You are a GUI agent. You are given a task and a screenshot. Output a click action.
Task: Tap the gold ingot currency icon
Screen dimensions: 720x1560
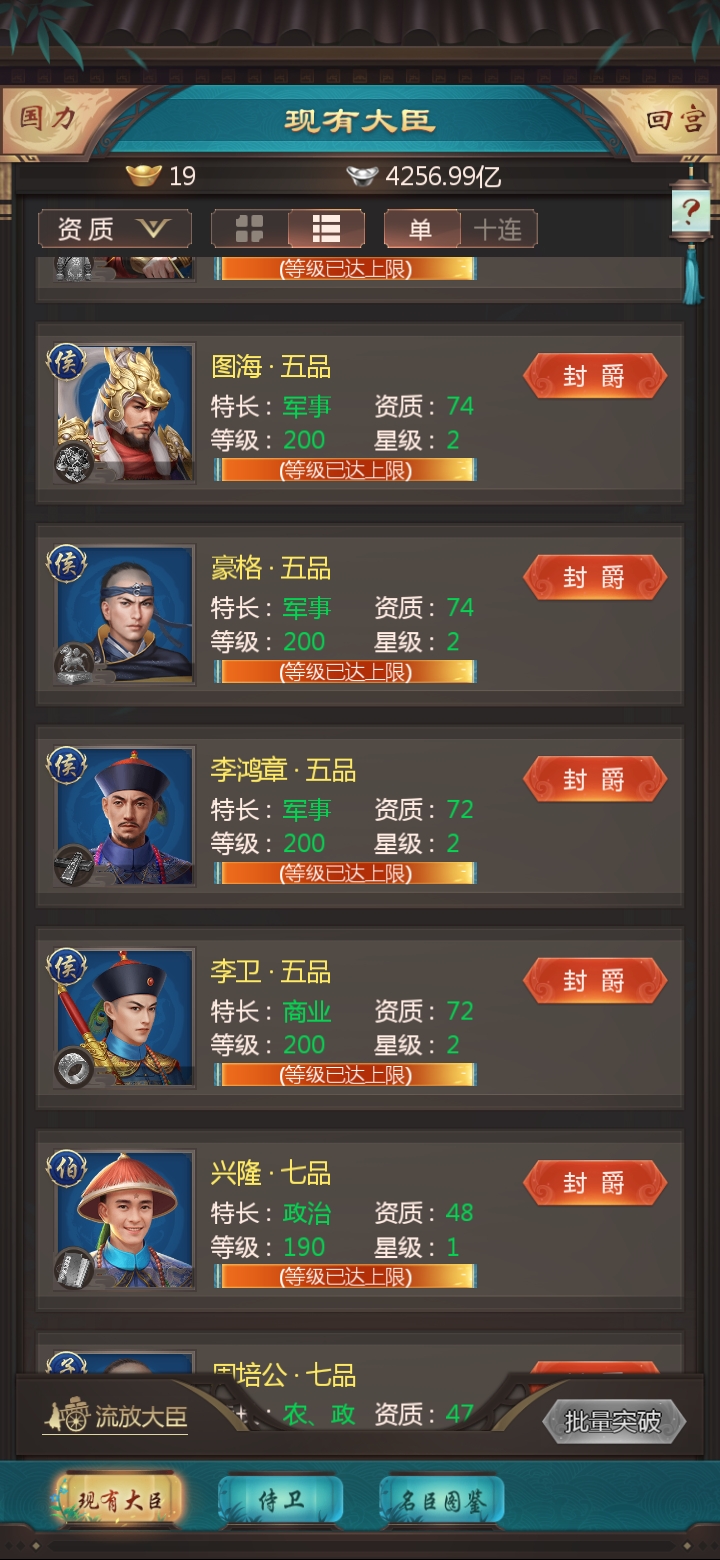click(144, 177)
